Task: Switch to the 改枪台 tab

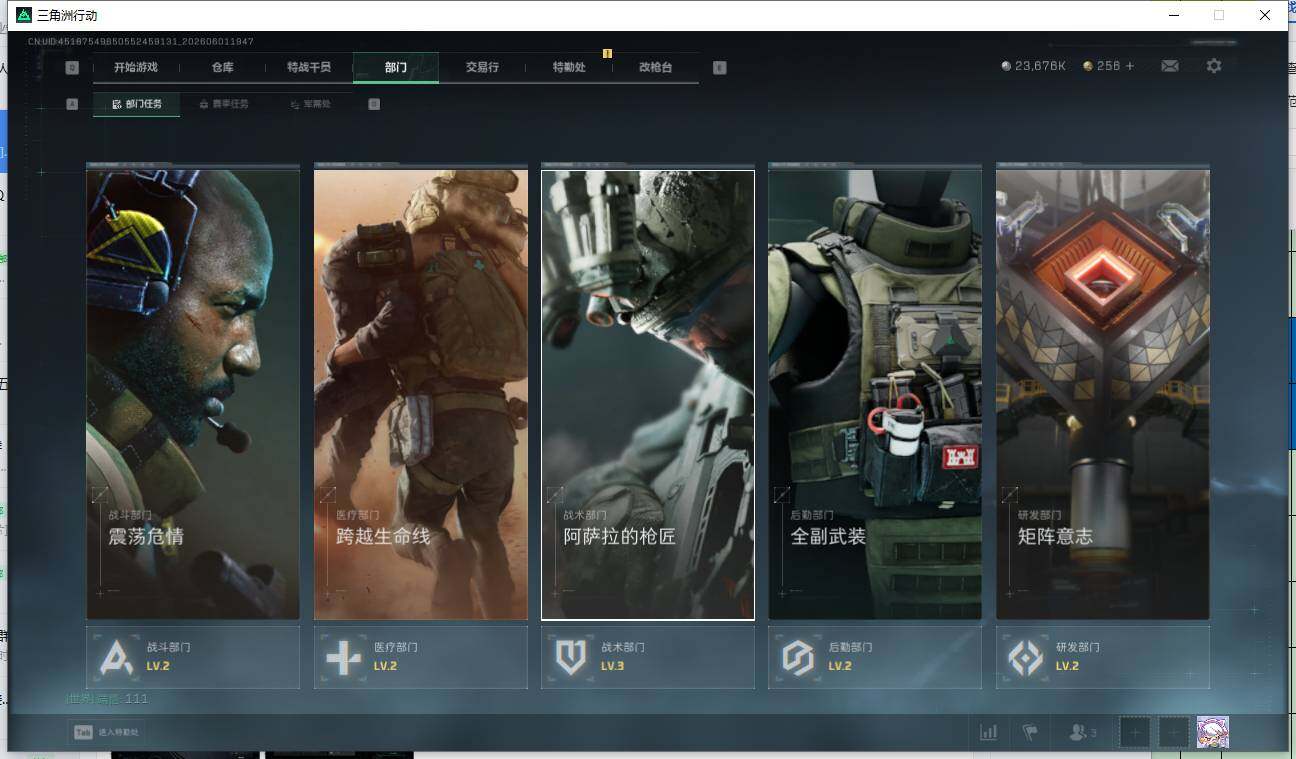Action: (656, 67)
